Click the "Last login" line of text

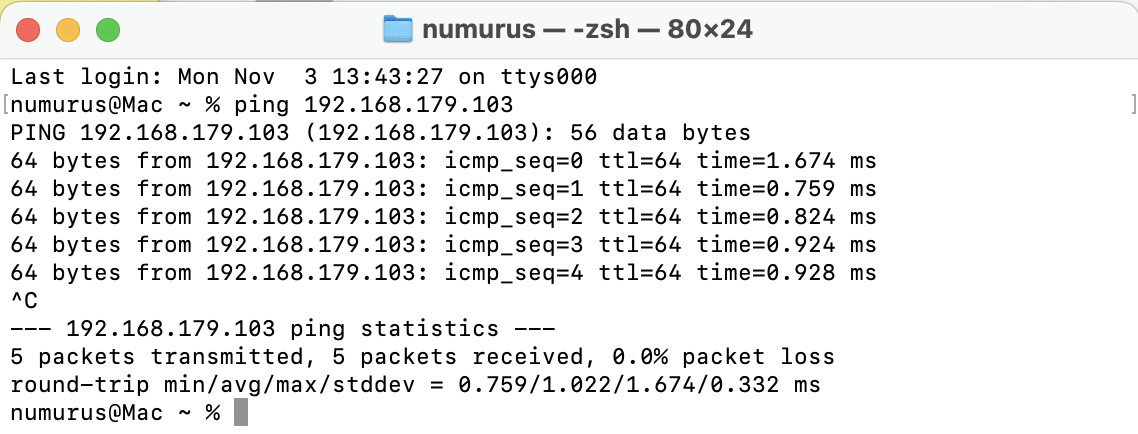point(304,77)
